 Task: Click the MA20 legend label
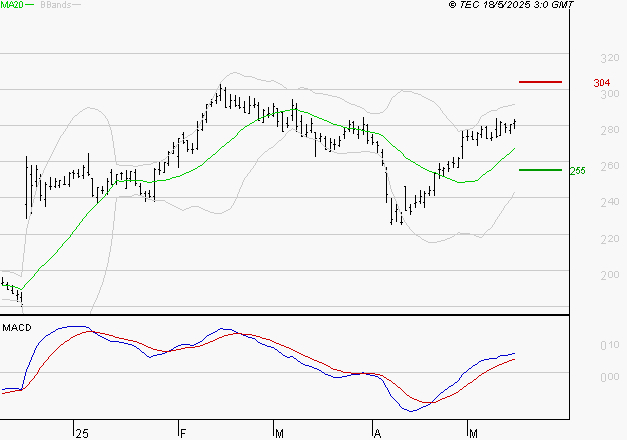tap(12, 4)
